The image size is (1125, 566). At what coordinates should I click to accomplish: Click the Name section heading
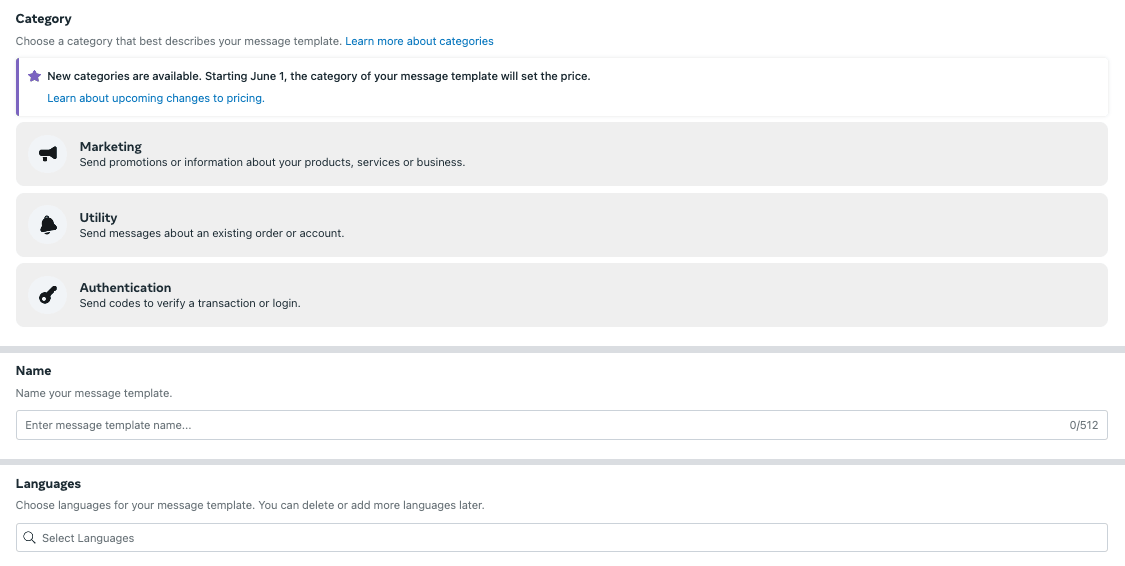click(33, 370)
